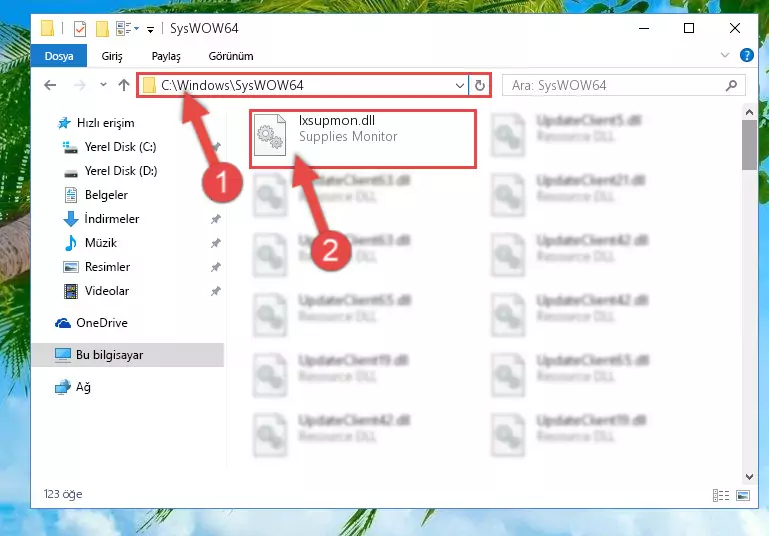Maximize the SysWOW64 window

click(689, 28)
